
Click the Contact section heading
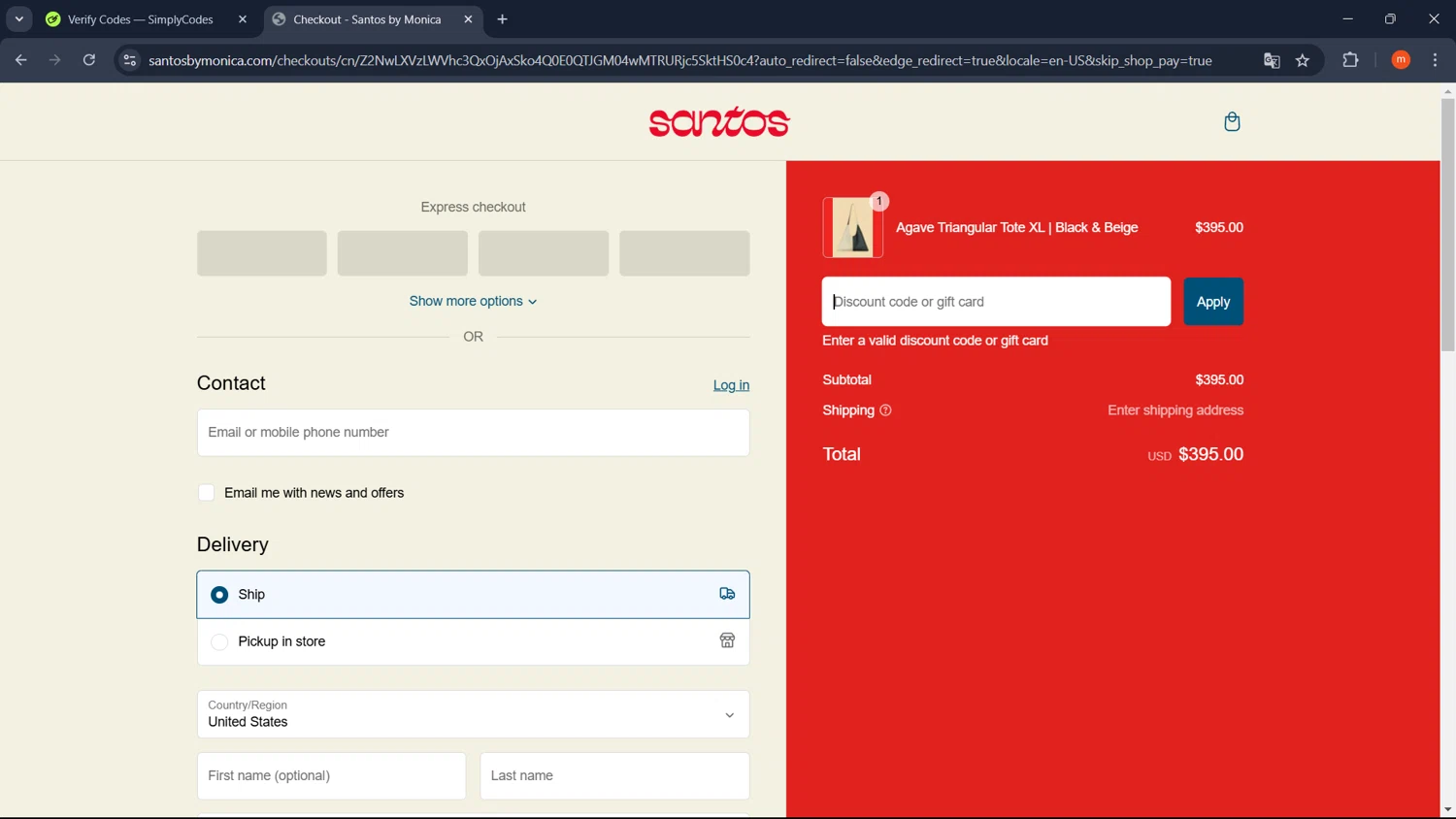click(x=231, y=383)
